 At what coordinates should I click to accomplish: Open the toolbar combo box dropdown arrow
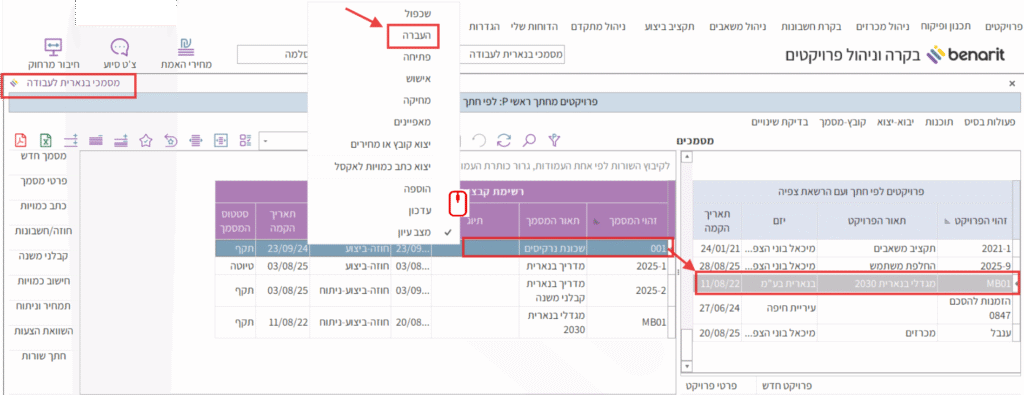[266, 140]
